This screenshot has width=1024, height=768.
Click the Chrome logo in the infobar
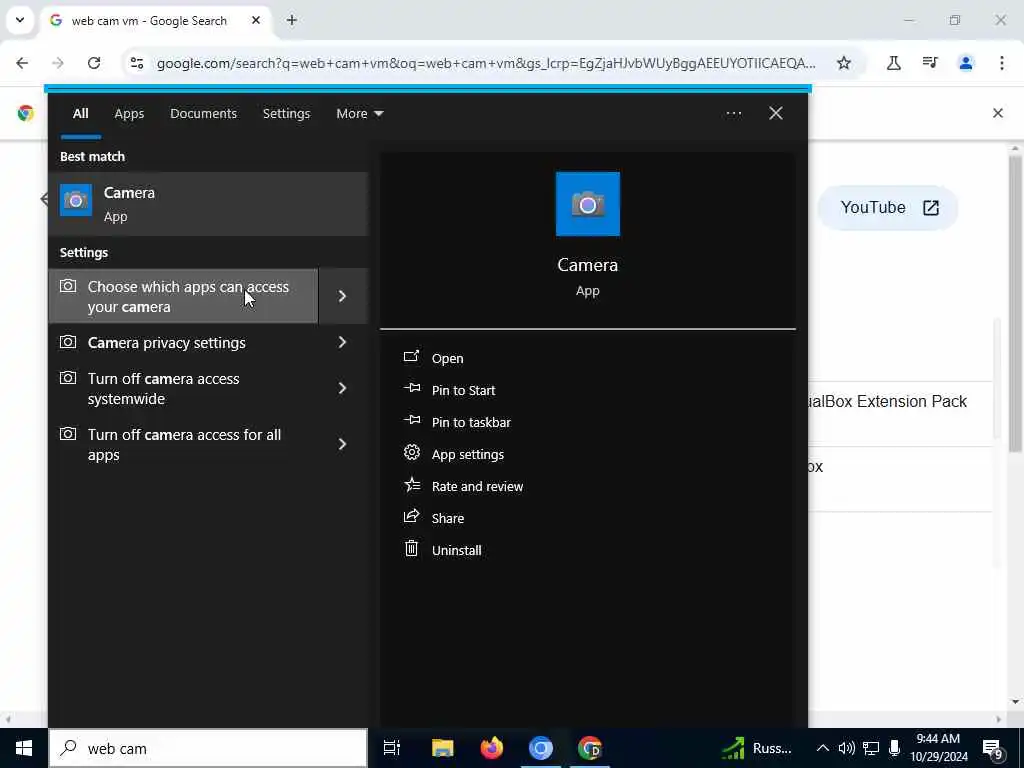tap(25, 113)
